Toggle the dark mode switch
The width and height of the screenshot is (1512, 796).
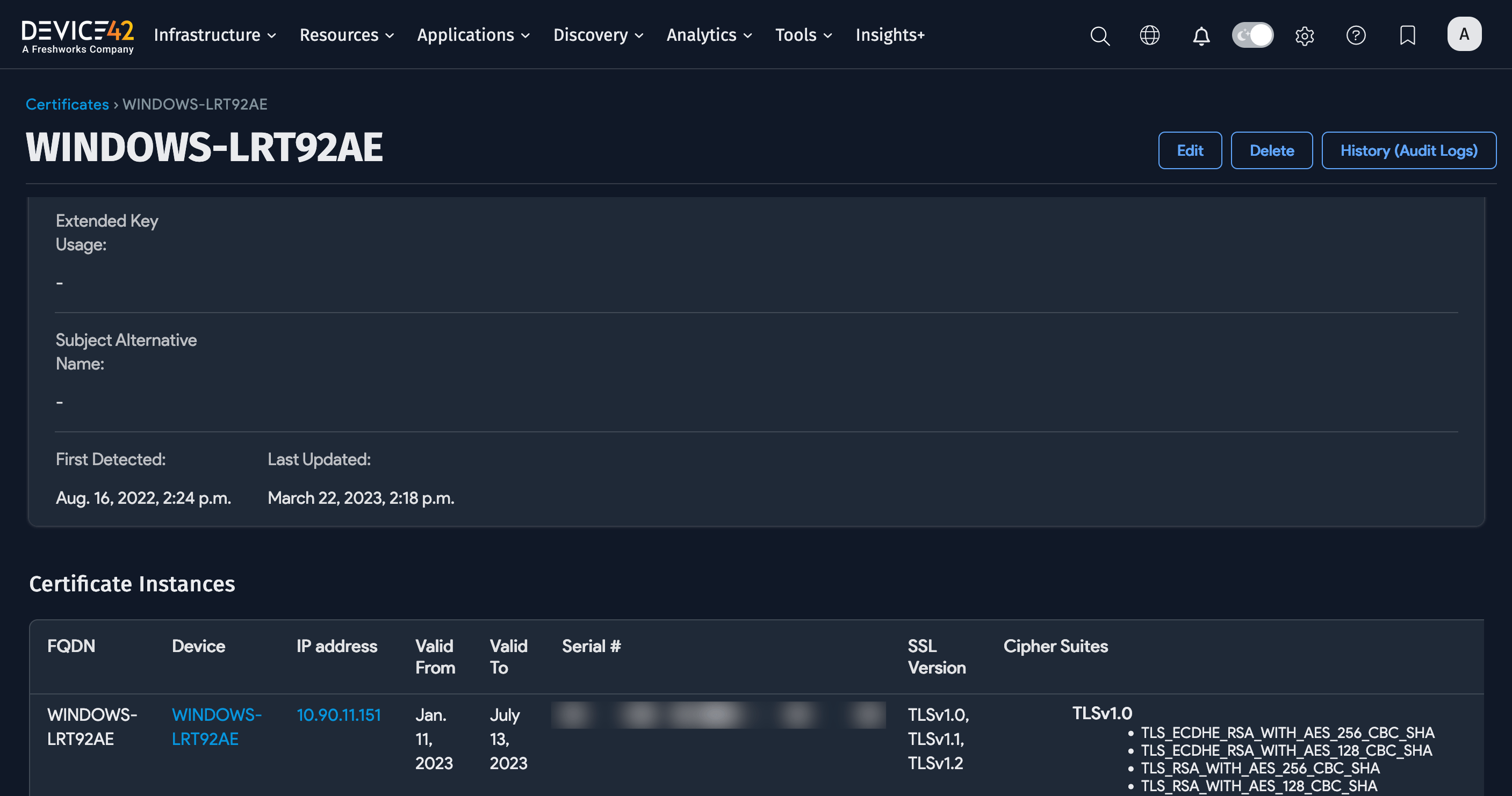tap(1252, 35)
